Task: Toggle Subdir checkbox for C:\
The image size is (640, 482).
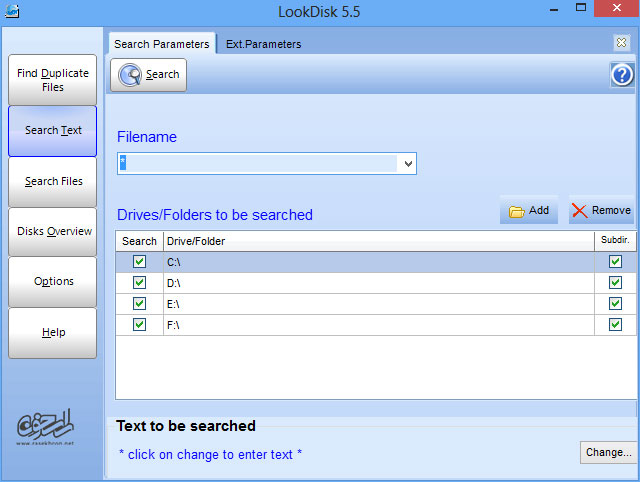Action: tap(615, 262)
